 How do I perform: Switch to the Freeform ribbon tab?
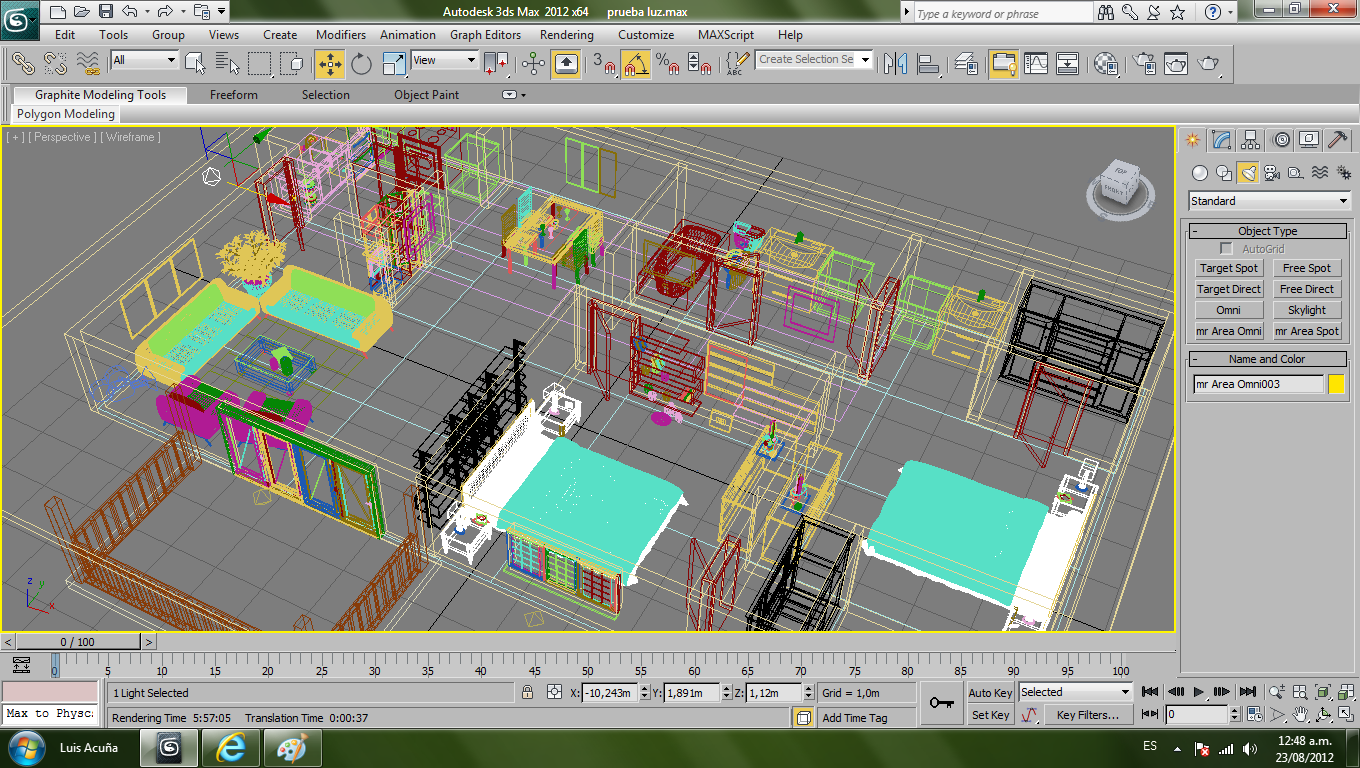[x=234, y=95]
